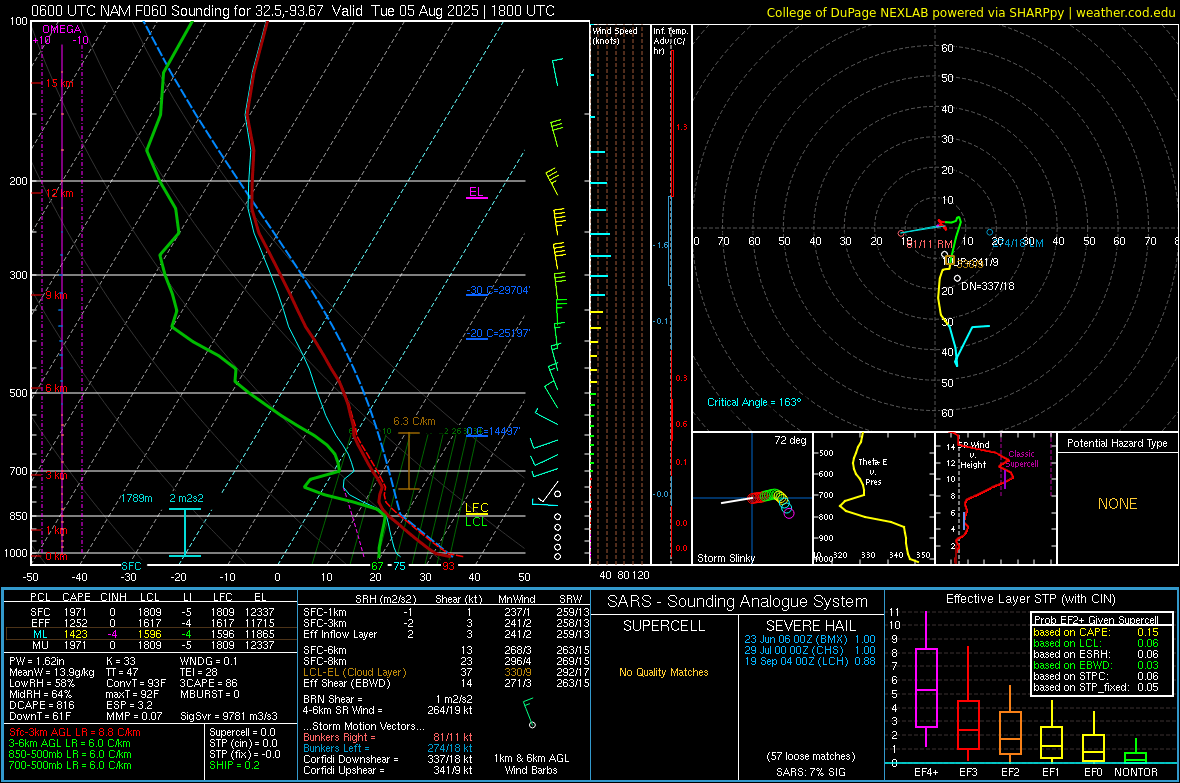Click the Inf. Temp. Adv. panel header
The height and width of the screenshot is (783, 1180).
click(670, 41)
